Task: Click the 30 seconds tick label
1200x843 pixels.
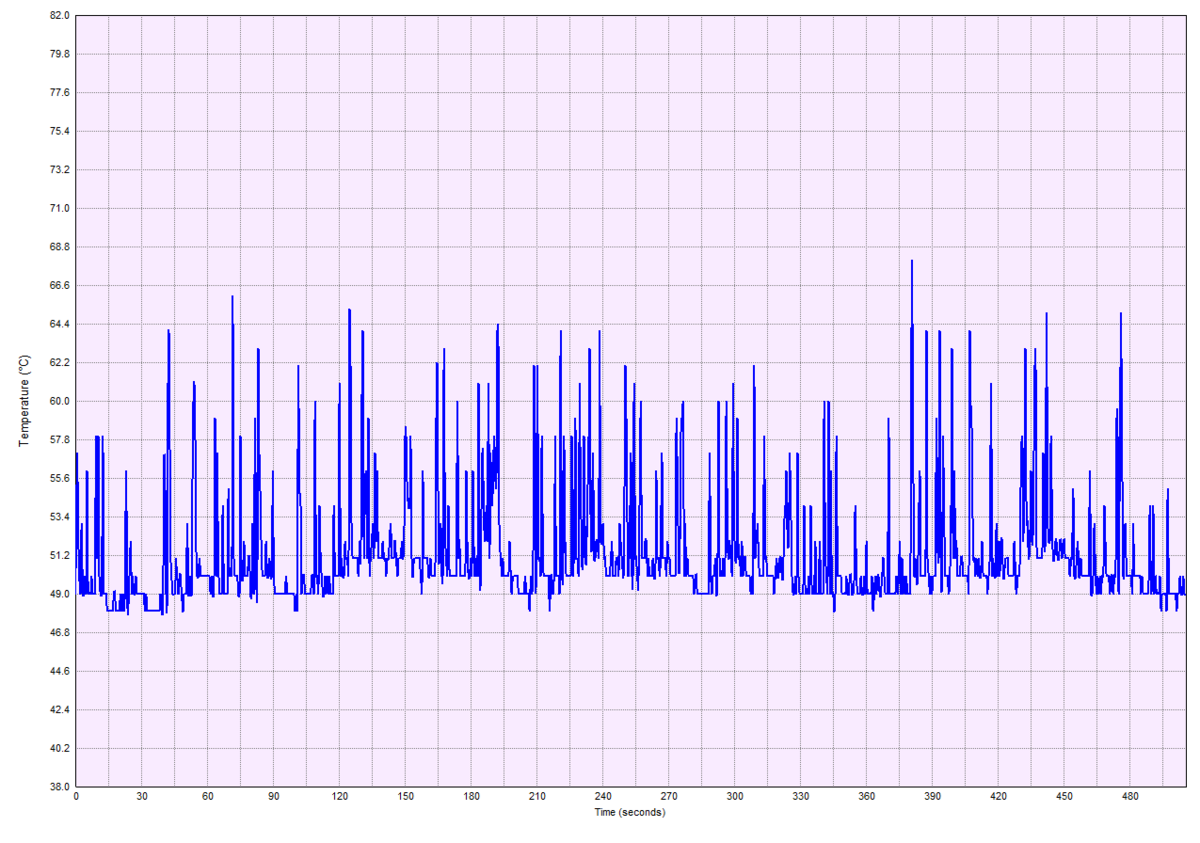Action: [142, 797]
